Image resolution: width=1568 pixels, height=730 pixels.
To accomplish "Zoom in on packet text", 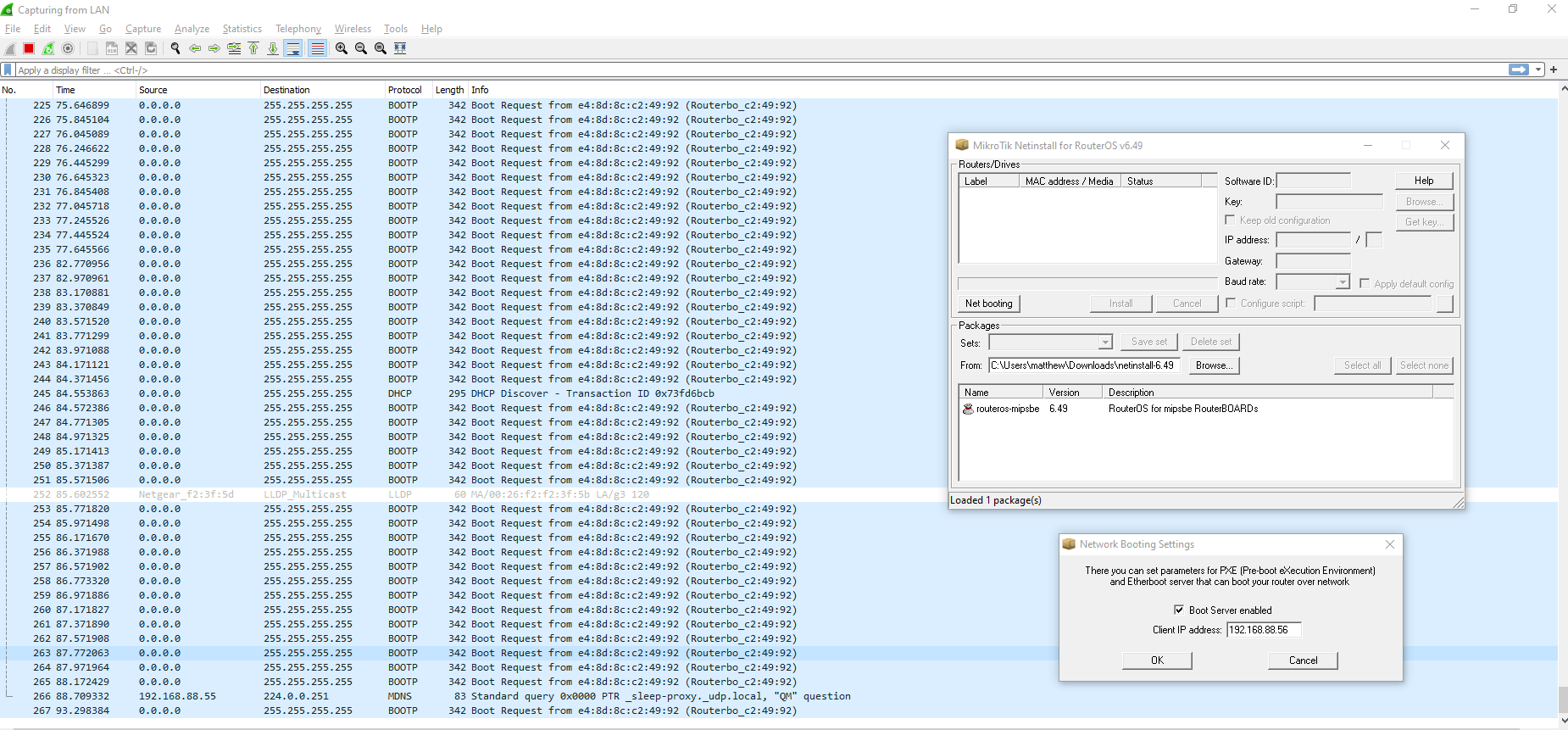I will coord(342,48).
